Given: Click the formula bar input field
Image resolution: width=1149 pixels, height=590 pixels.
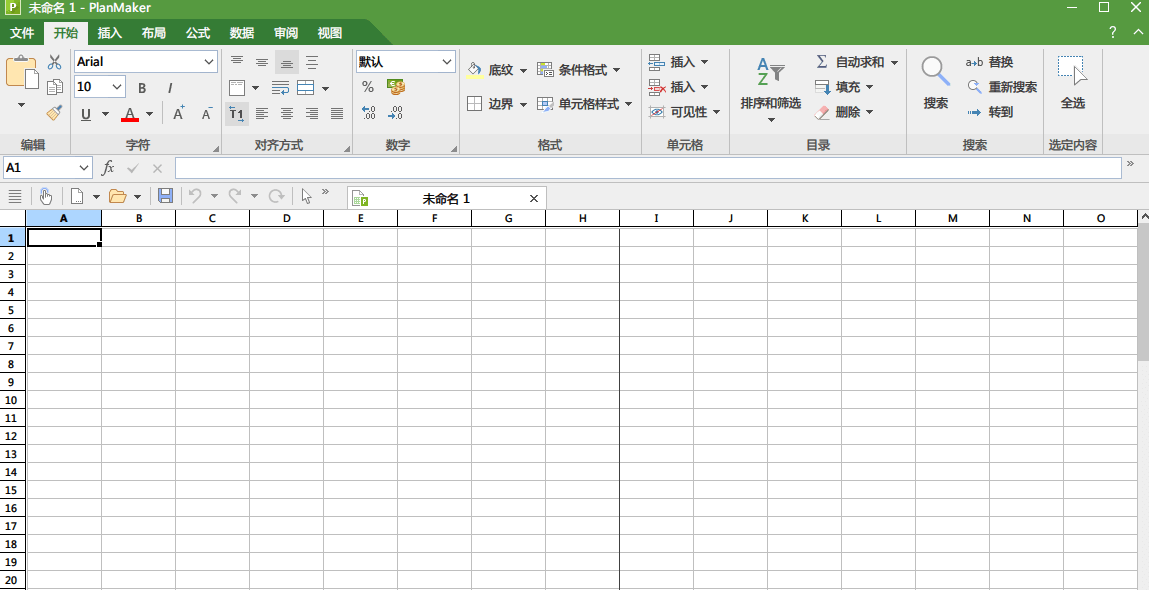Looking at the screenshot, I should tap(647, 168).
